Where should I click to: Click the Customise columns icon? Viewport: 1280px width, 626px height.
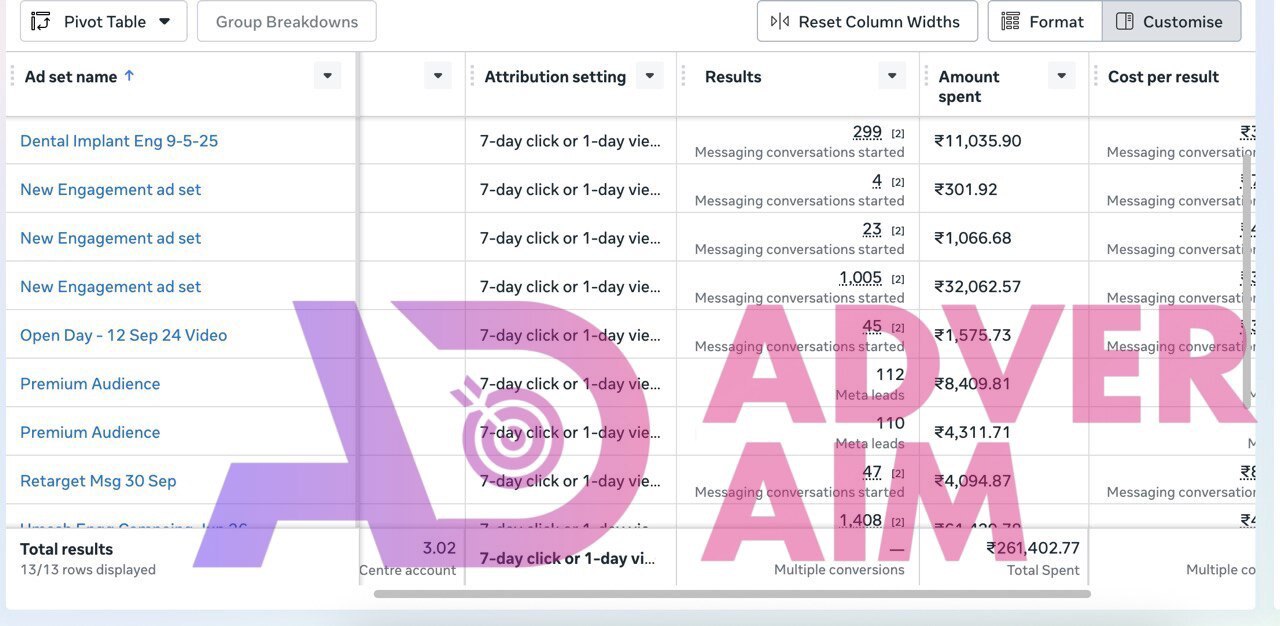click(x=1125, y=22)
